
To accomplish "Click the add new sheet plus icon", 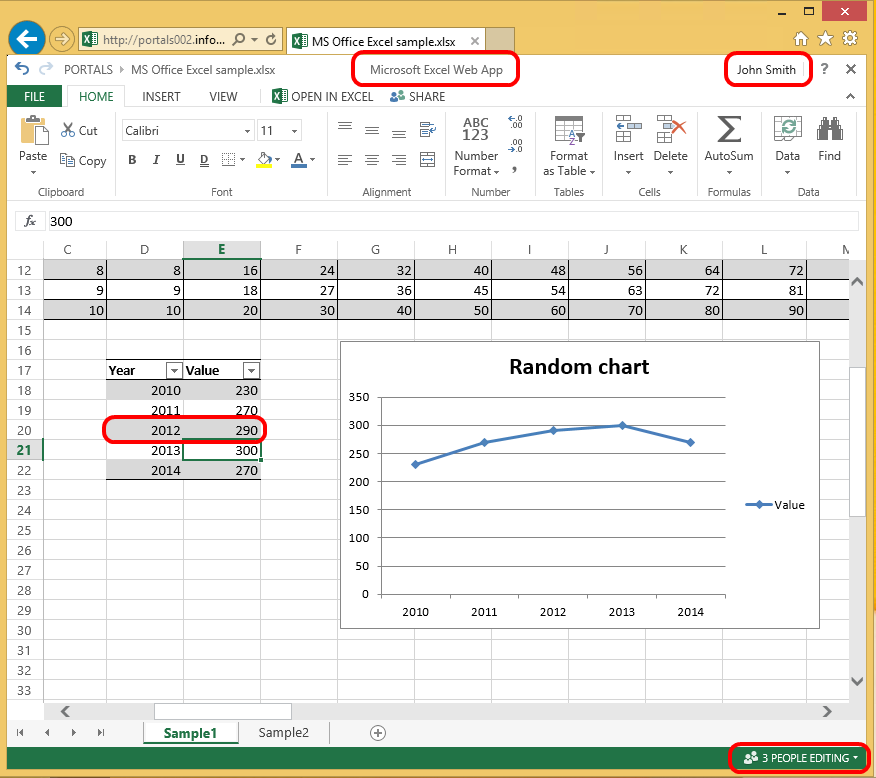I will click(378, 733).
